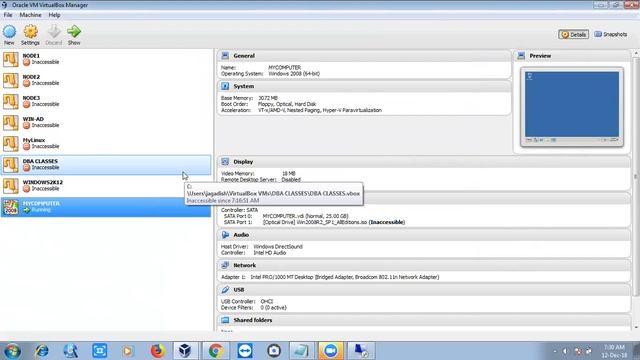Click Base Memory 3072 MB value

268,98
